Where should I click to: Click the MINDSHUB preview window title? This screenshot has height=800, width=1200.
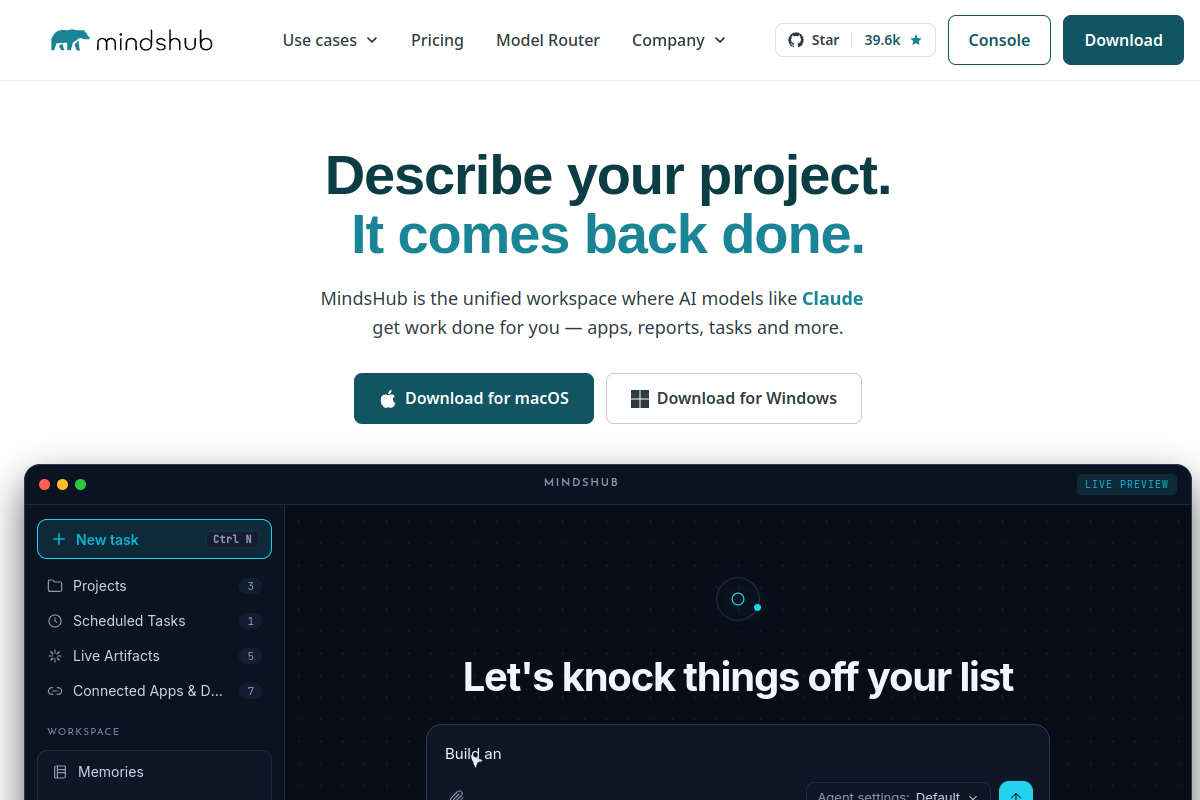pyautogui.click(x=581, y=482)
